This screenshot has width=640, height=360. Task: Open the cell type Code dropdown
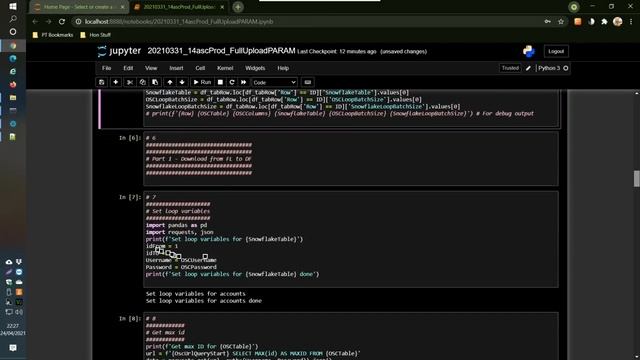click(274, 82)
